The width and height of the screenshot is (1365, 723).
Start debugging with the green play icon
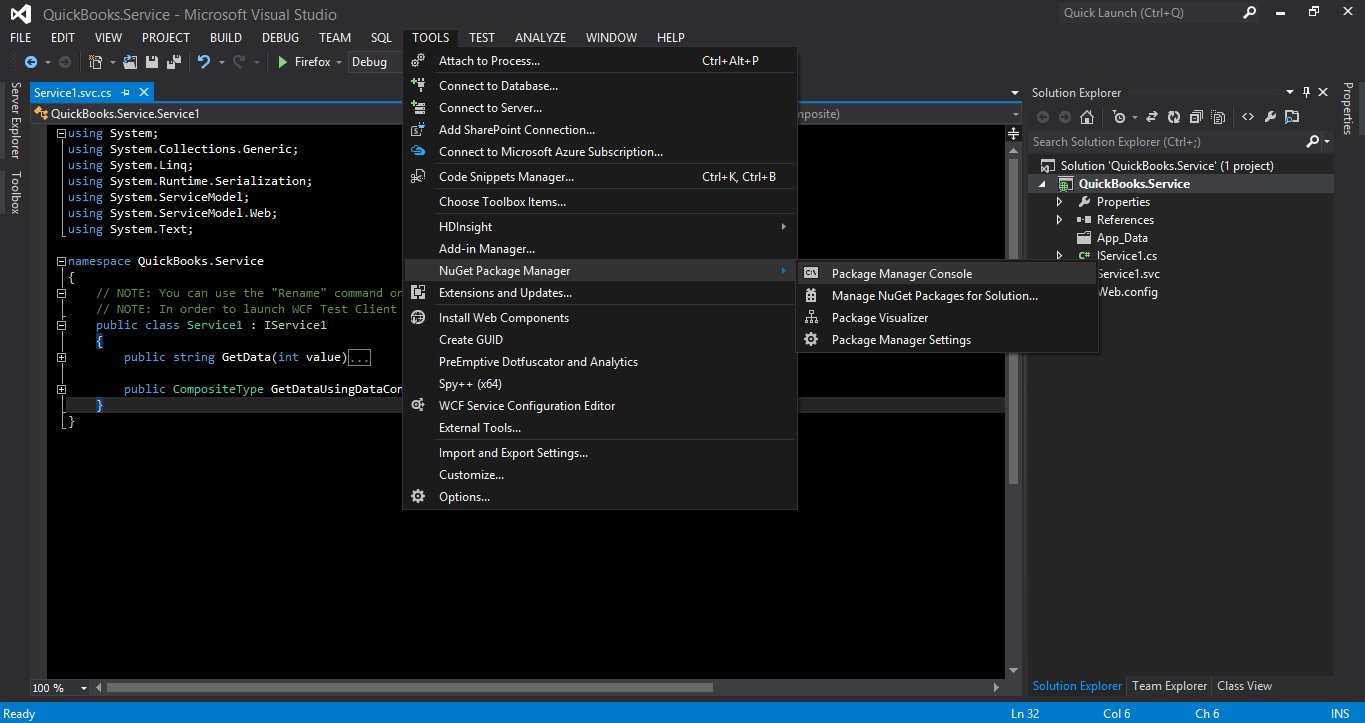(283, 62)
